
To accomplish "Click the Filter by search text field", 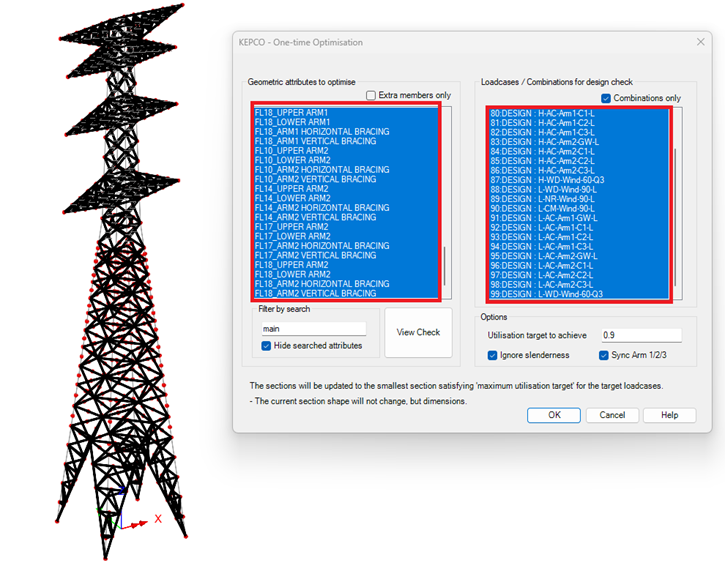I will [313, 328].
